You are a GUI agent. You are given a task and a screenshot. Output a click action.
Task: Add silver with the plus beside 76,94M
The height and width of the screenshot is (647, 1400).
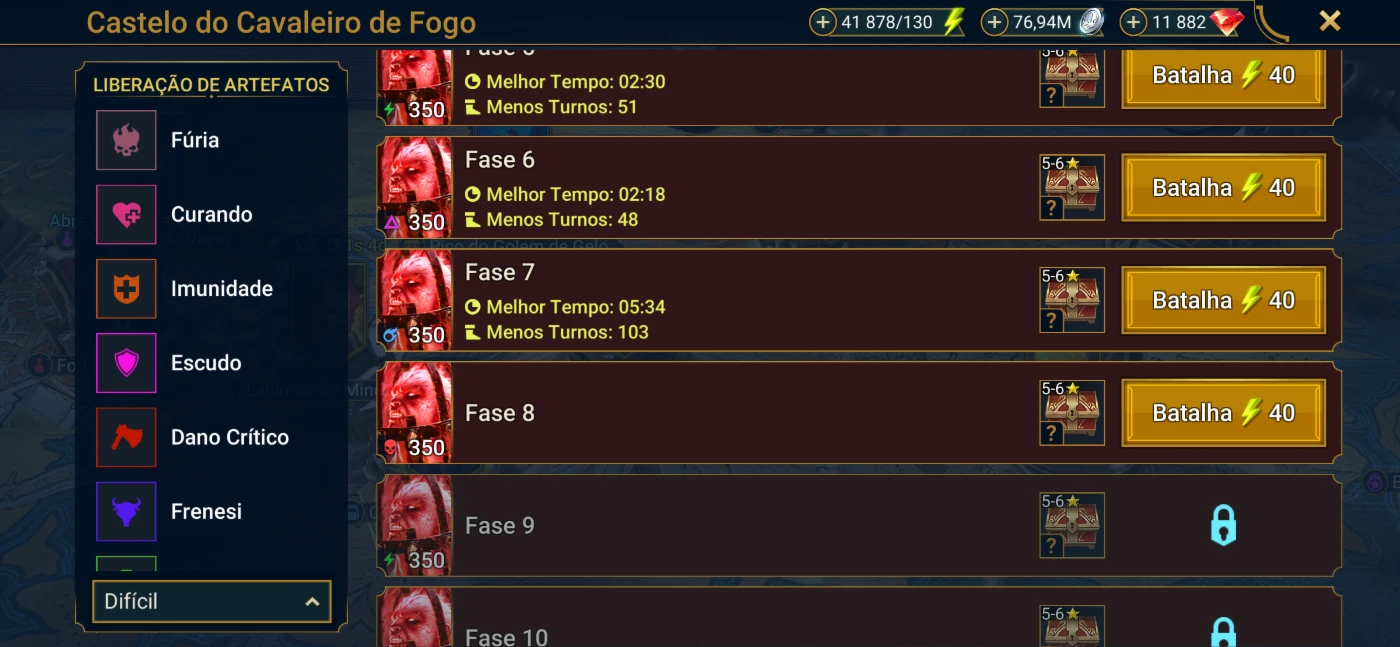pyautogui.click(x=994, y=22)
